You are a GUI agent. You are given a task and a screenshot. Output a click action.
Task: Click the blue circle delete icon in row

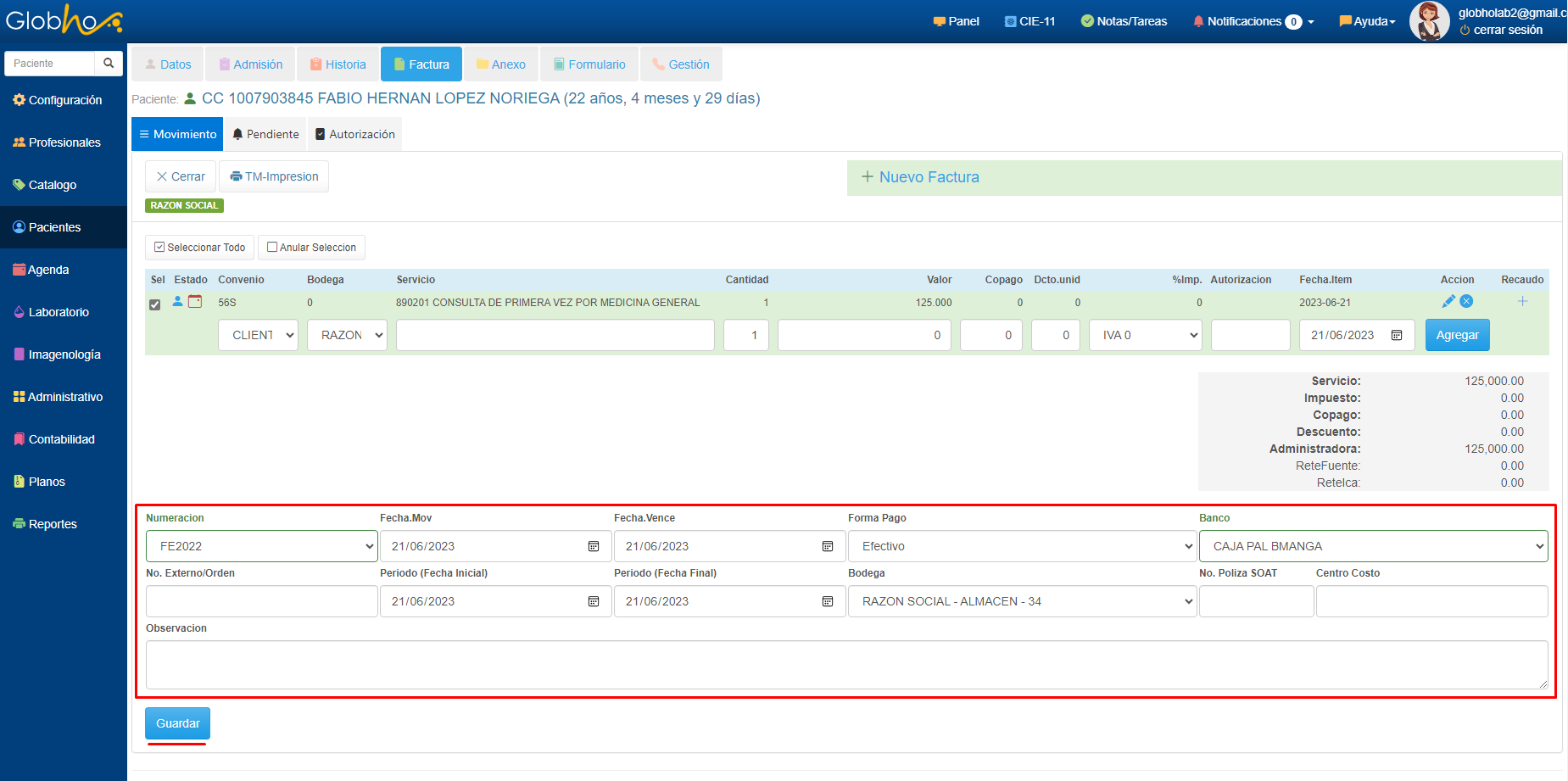[1466, 301]
